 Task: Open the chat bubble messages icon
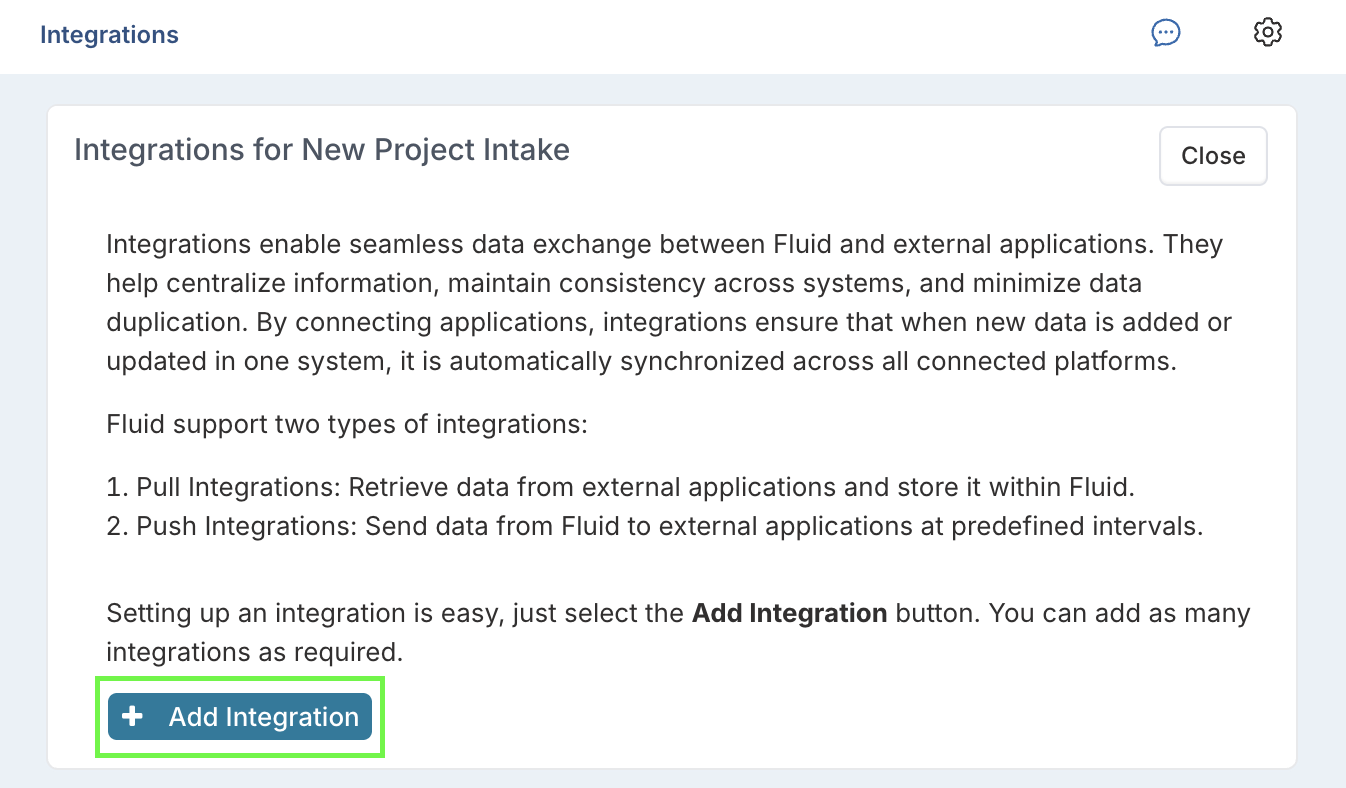[x=1166, y=33]
